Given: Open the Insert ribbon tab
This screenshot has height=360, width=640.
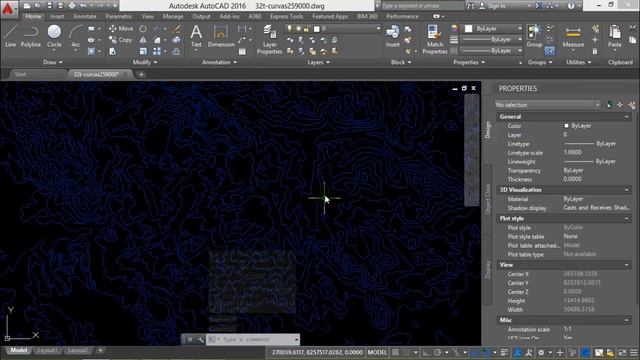Looking at the screenshot, I should (x=57, y=16).
